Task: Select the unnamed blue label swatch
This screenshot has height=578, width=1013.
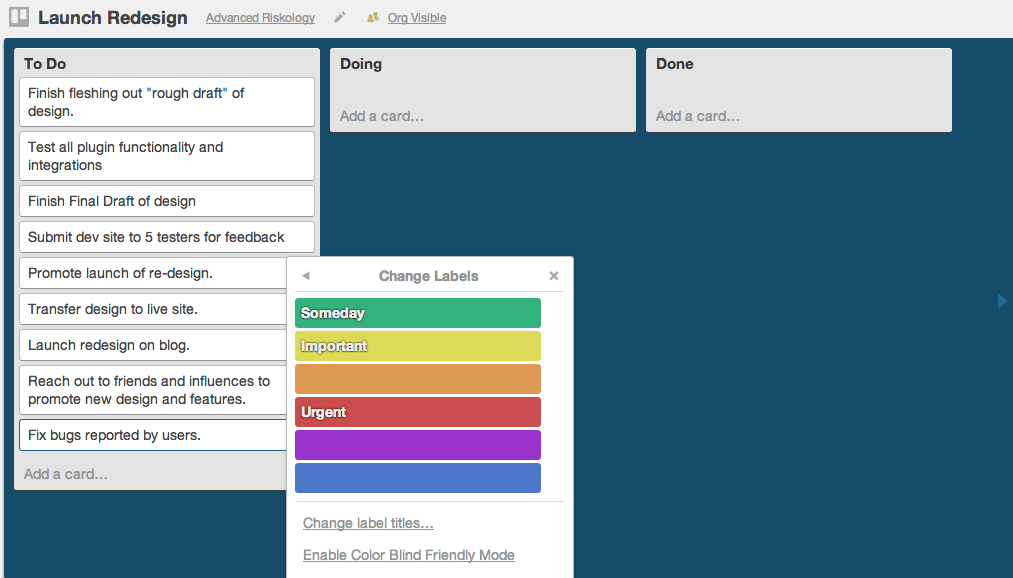Action: click(x=417, y=478)
